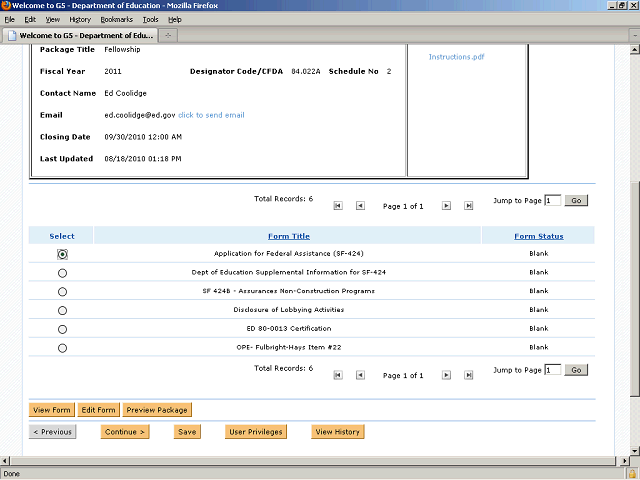Open the Tools menu
The width and height of the screenshot is (640, 480).
click(x=150, y=20)
